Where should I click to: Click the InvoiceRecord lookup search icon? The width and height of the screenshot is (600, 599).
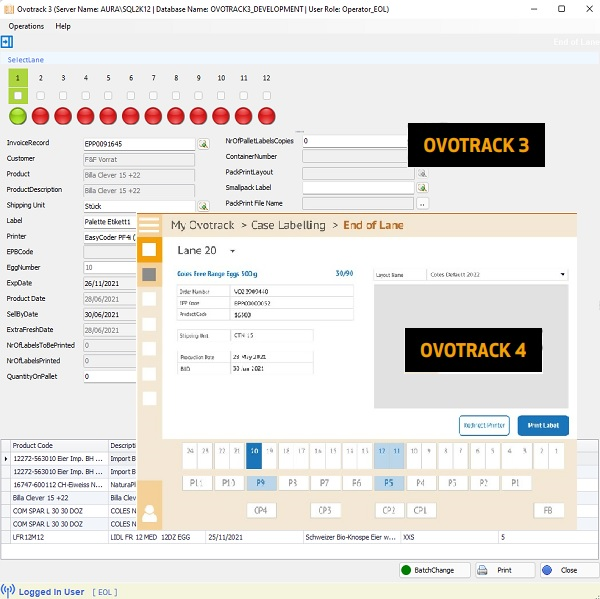tap(203, 144)
